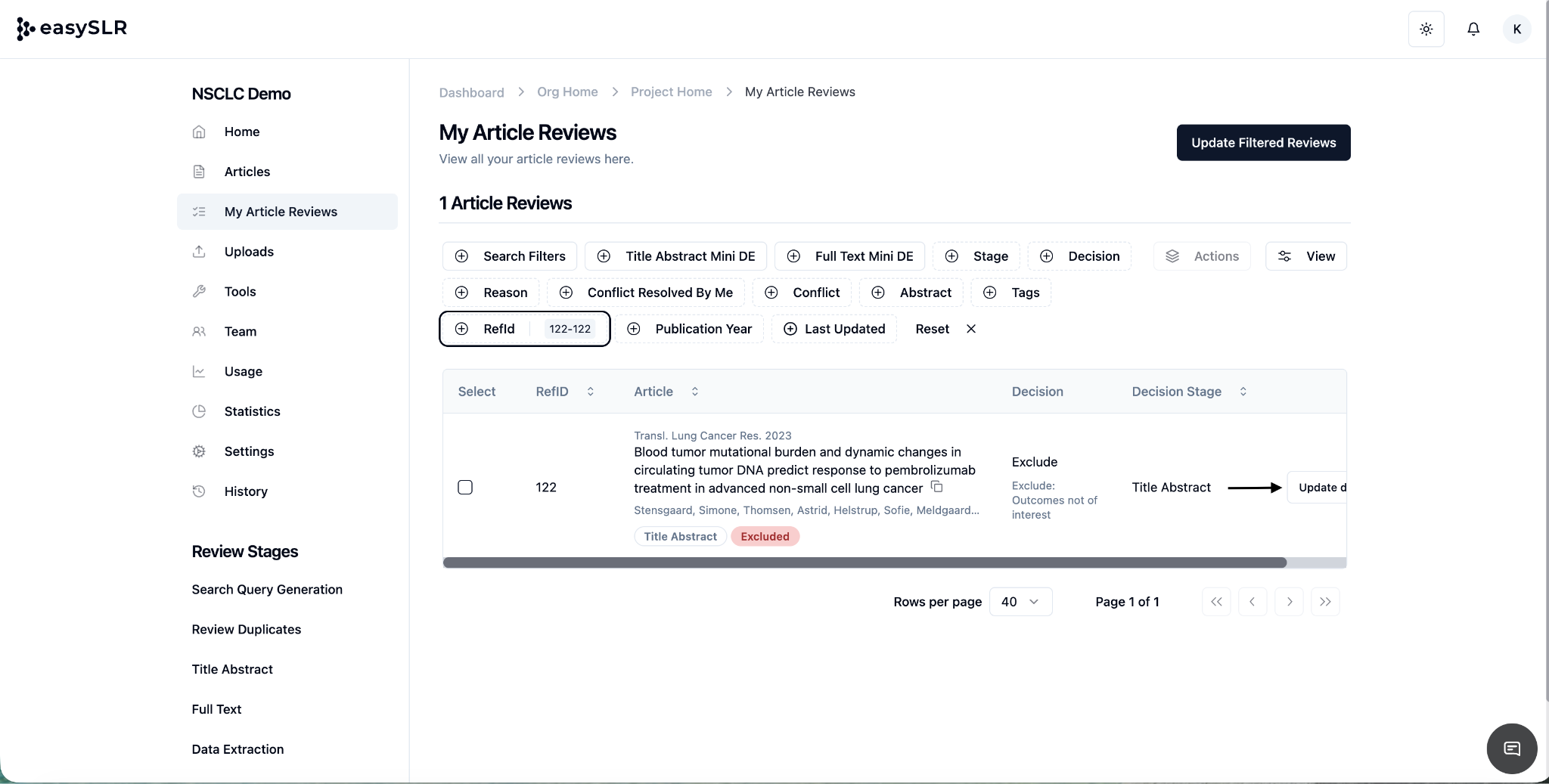Clear filters with the Reset X icon
This screenshot has height=784, width=1549.
pos(971,329)
